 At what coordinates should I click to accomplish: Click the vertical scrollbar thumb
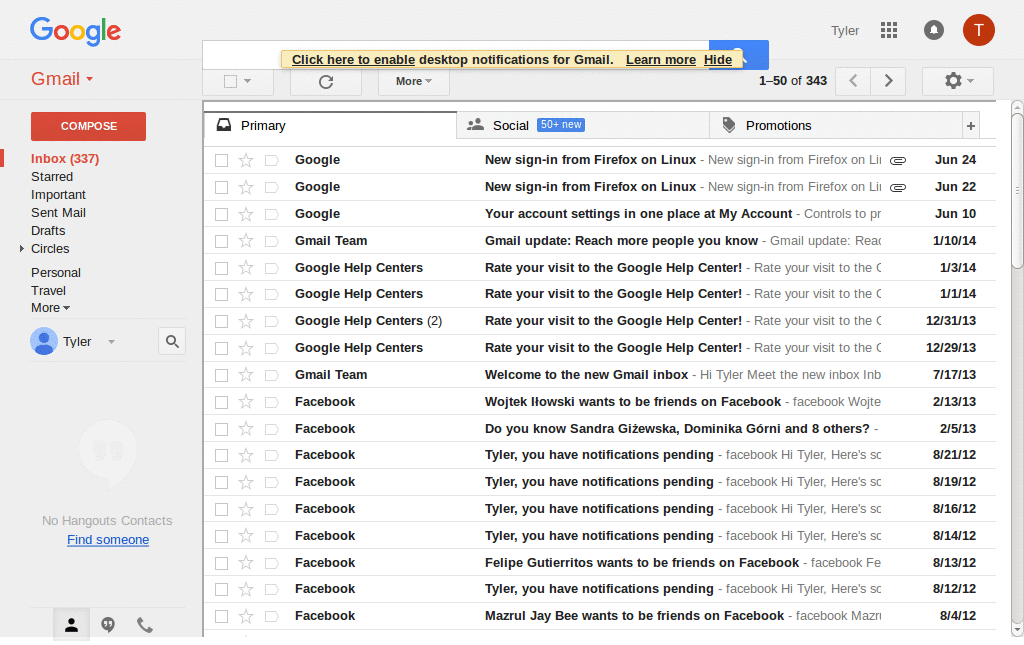point(1017,190)
